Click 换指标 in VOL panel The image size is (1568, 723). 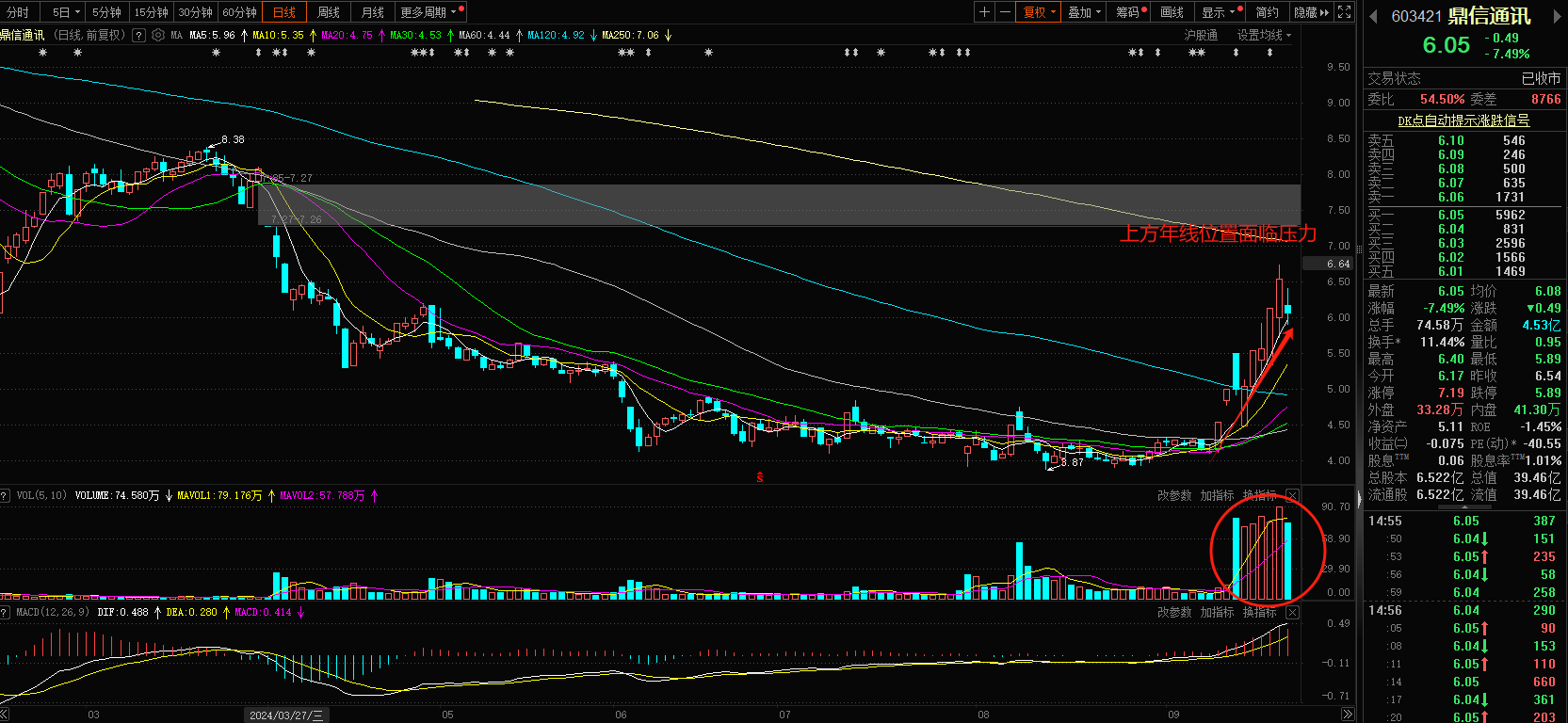pyautogui.click(x=1259, y=495)
